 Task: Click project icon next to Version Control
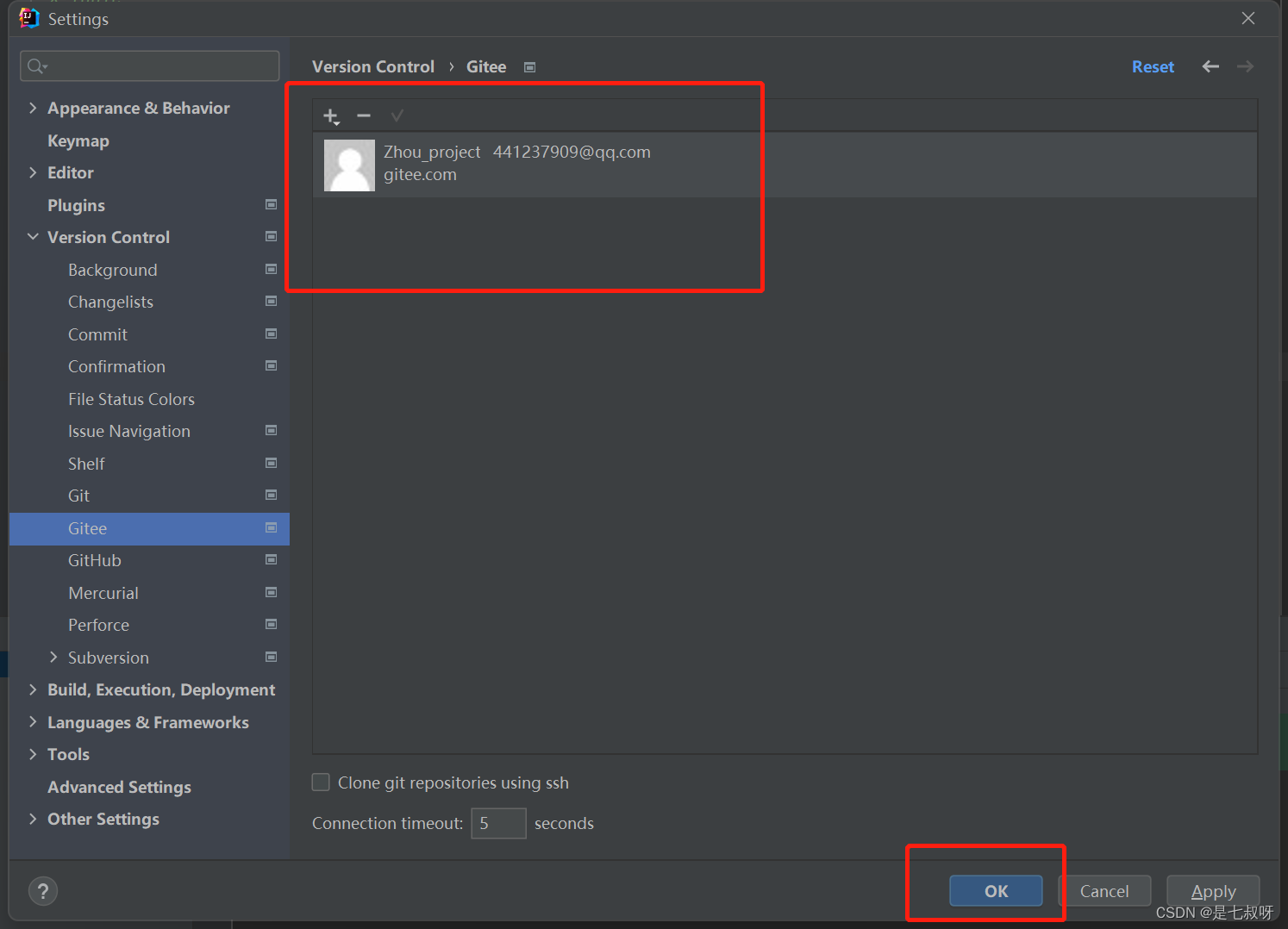[272, 236]
